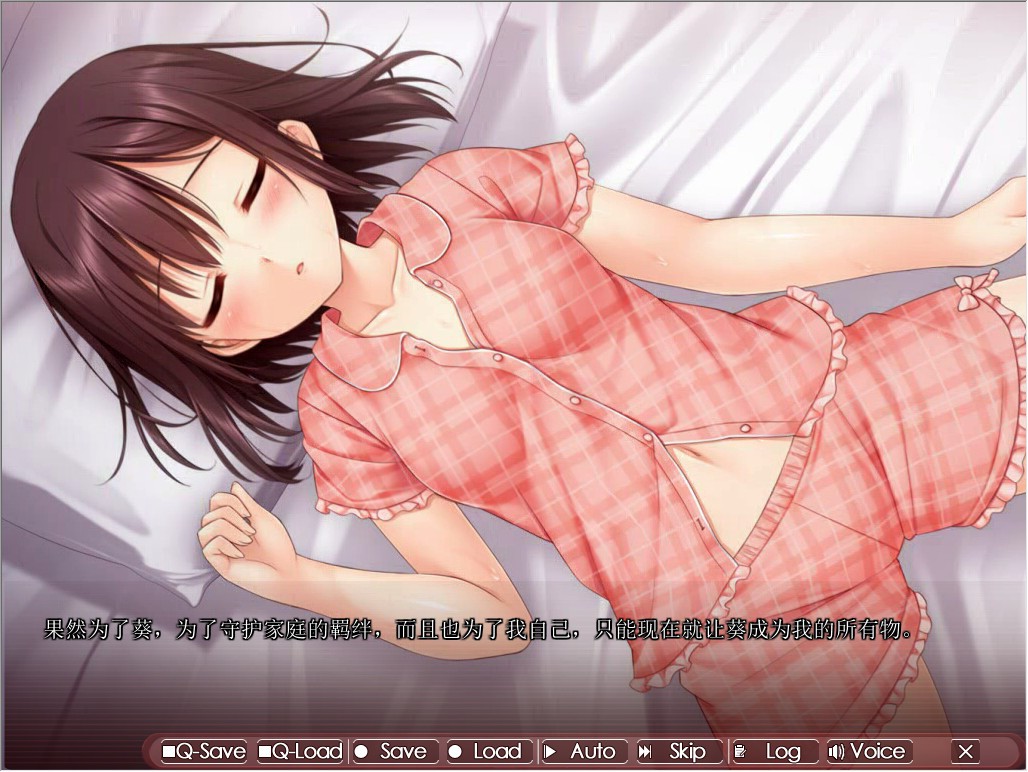Open the backlog with the Log button
Viewport: 1028px width, 772px height.
point(775,752)
